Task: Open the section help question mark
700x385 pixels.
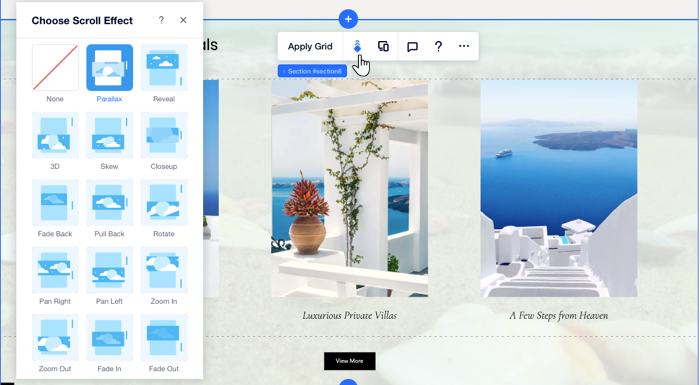Action: (438, 46)
